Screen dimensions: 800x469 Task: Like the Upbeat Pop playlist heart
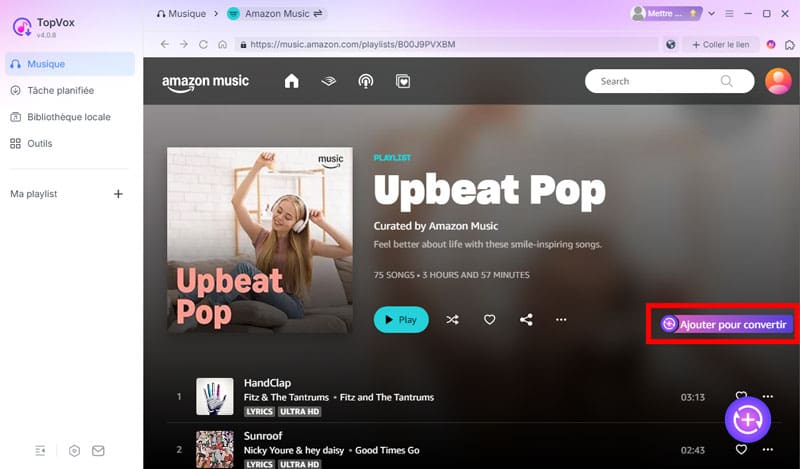[x=489, y=319]
